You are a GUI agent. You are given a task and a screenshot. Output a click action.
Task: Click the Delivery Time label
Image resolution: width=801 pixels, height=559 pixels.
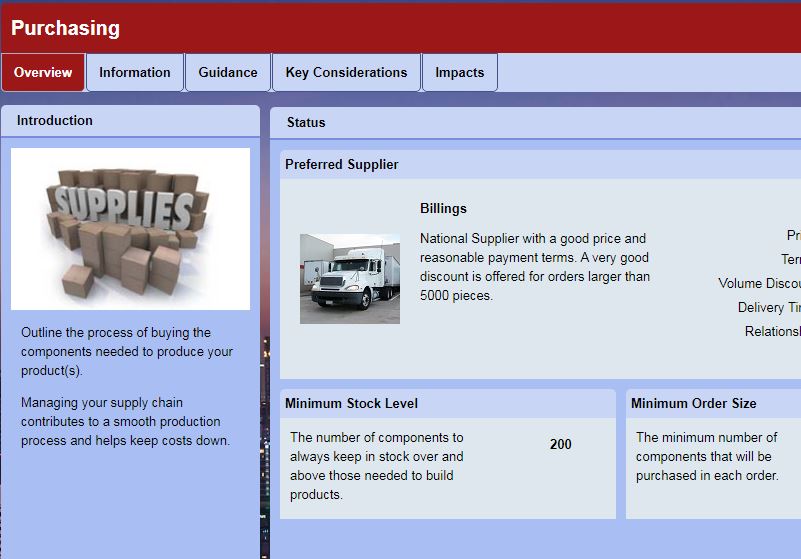coord(769,307)
